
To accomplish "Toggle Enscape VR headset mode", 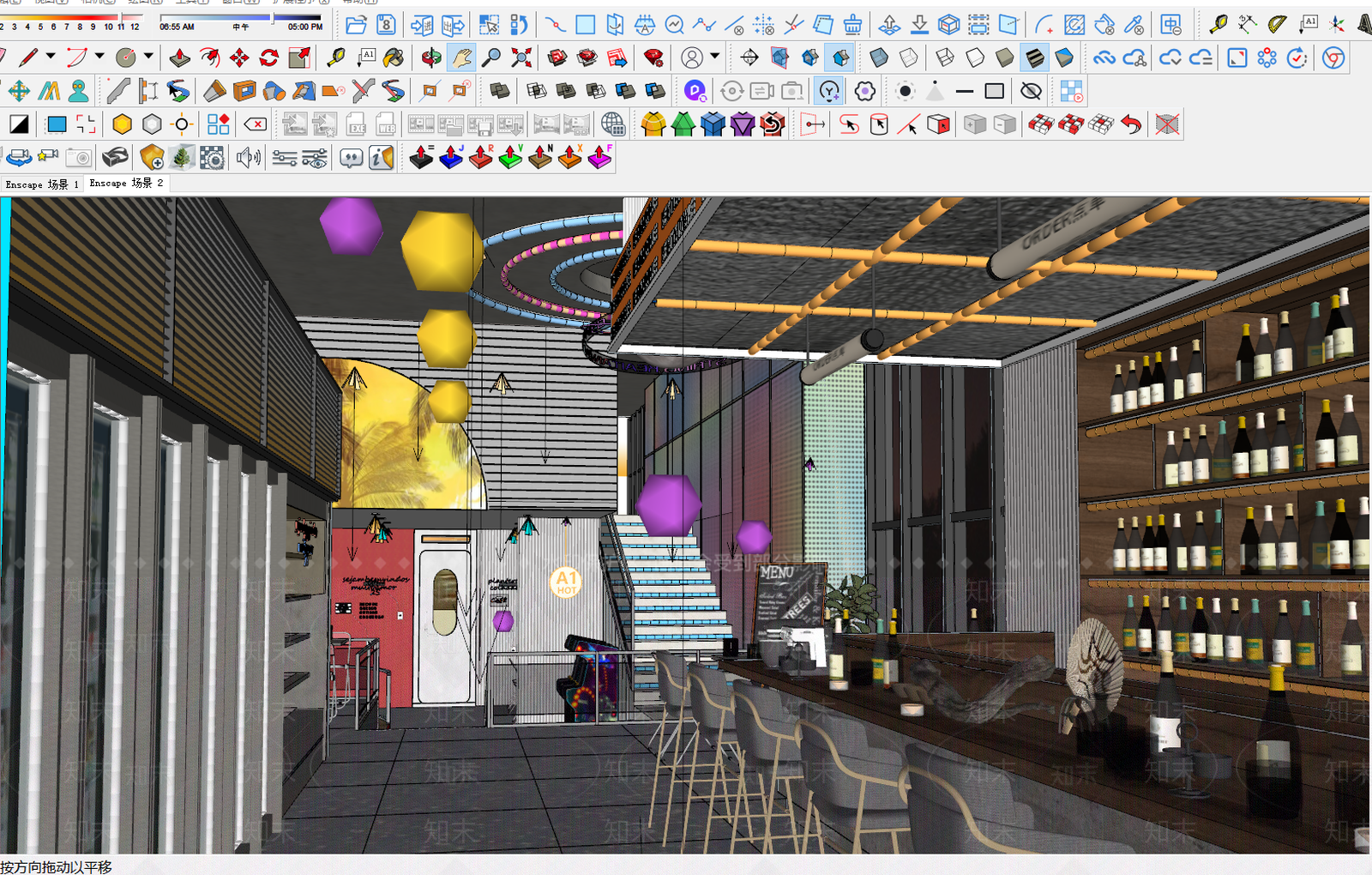I will click(x=115, y=158).
